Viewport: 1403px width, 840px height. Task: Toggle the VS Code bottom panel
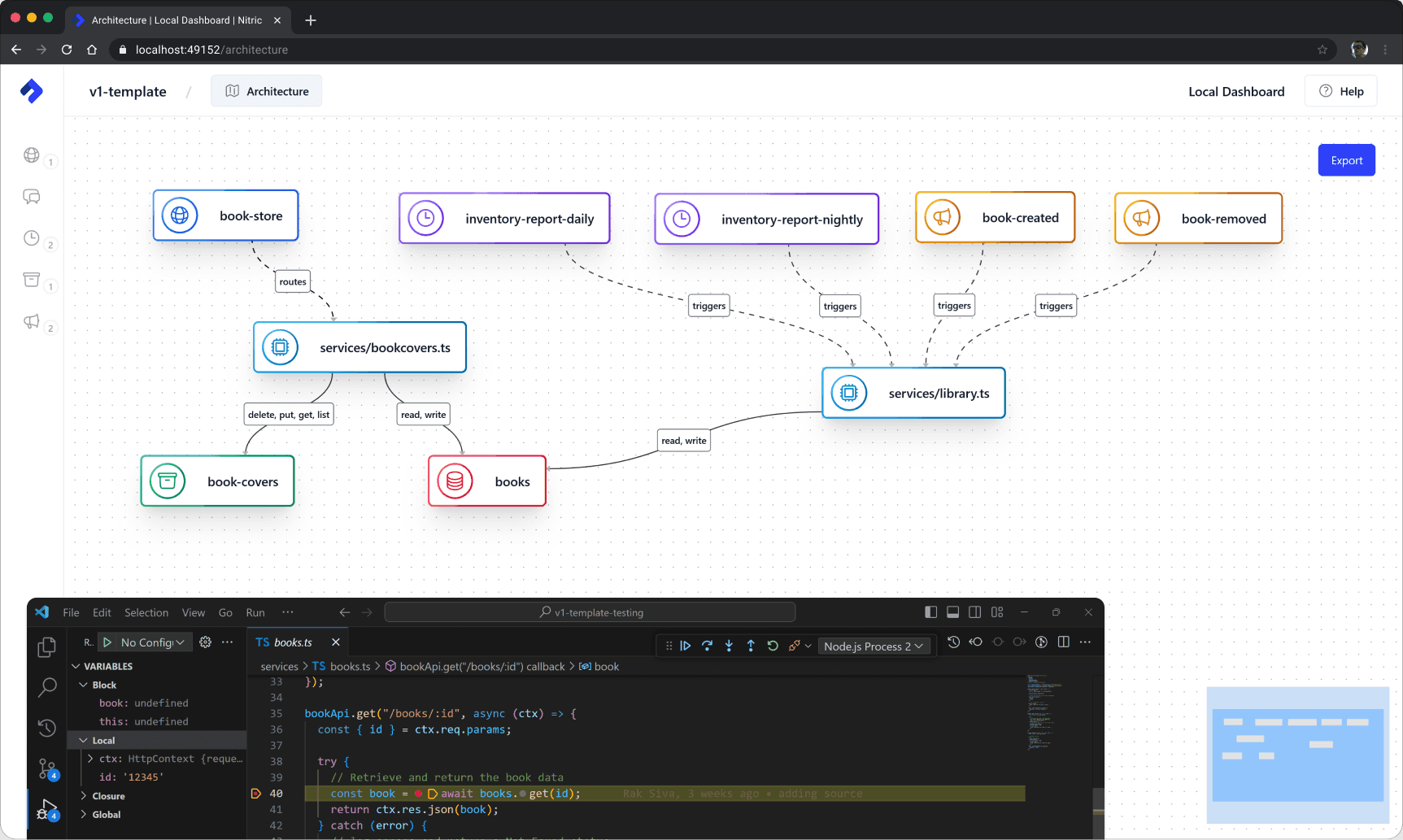[x=952, y=612]
